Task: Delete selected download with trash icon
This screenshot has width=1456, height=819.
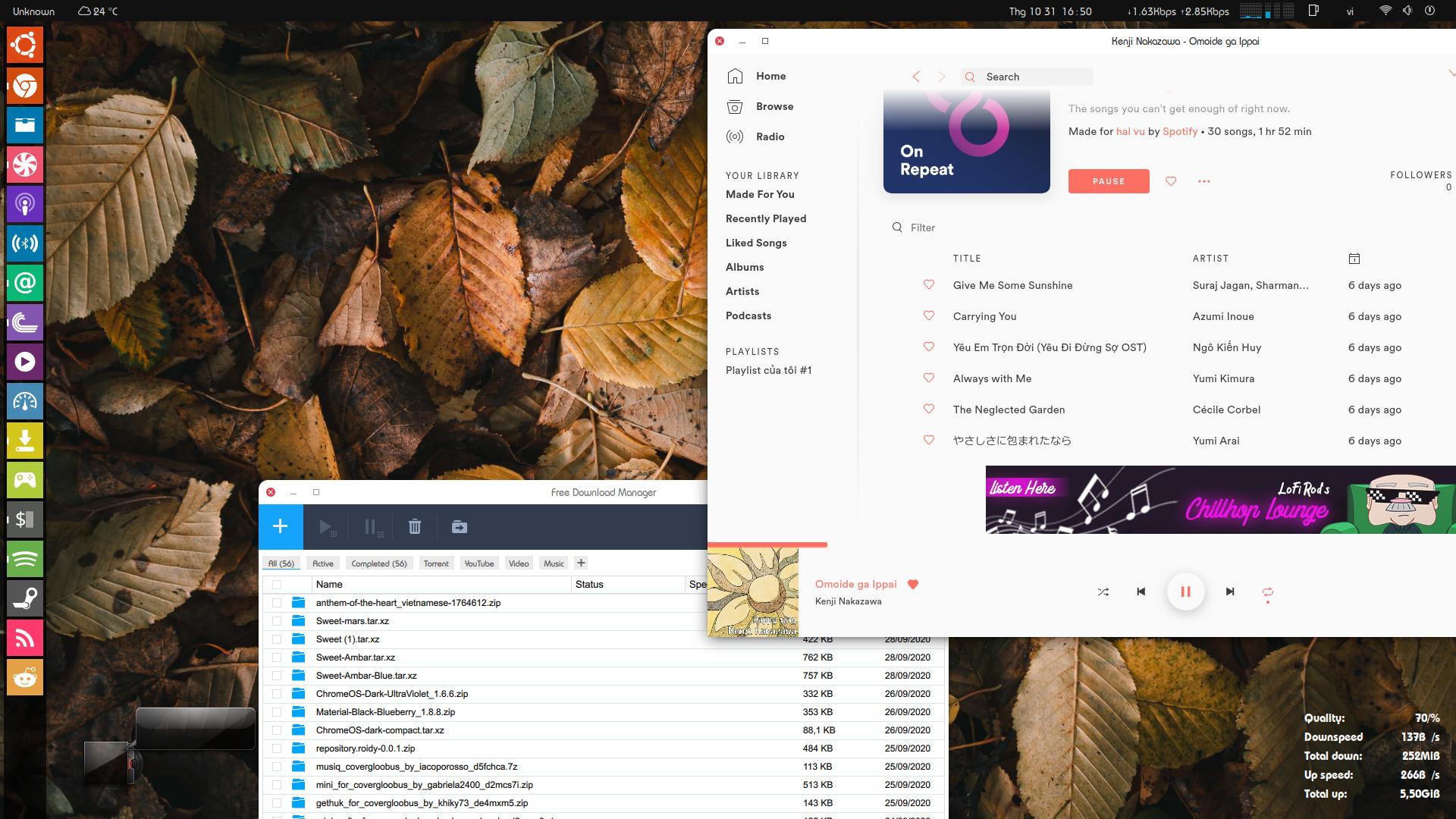Action: tap(415, 526)
